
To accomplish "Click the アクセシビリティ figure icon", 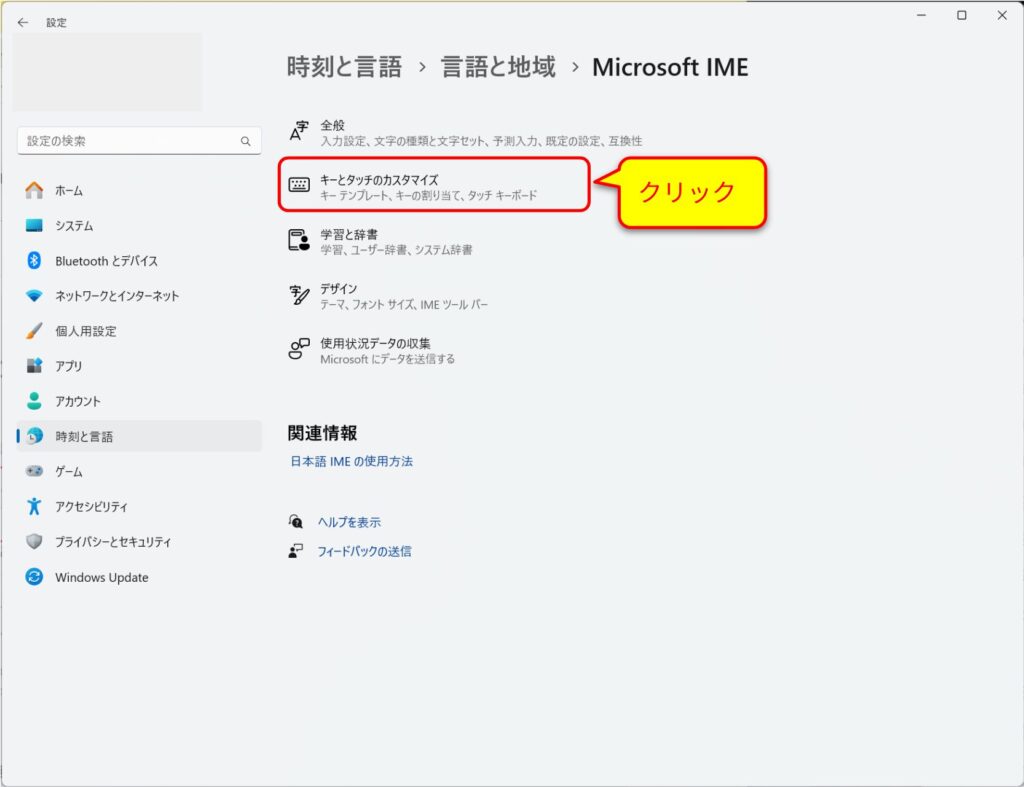I will point(34,506).
